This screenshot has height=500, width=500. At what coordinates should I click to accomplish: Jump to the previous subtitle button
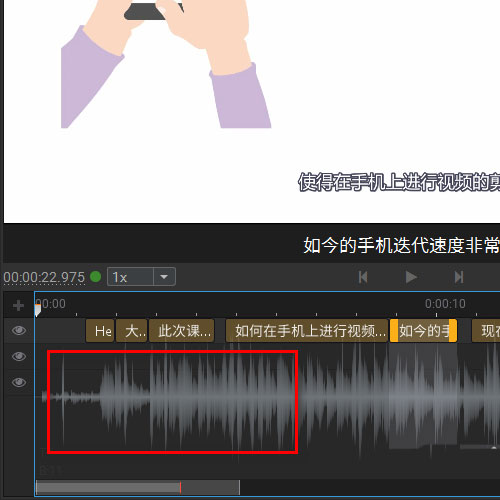coord(363,277)
